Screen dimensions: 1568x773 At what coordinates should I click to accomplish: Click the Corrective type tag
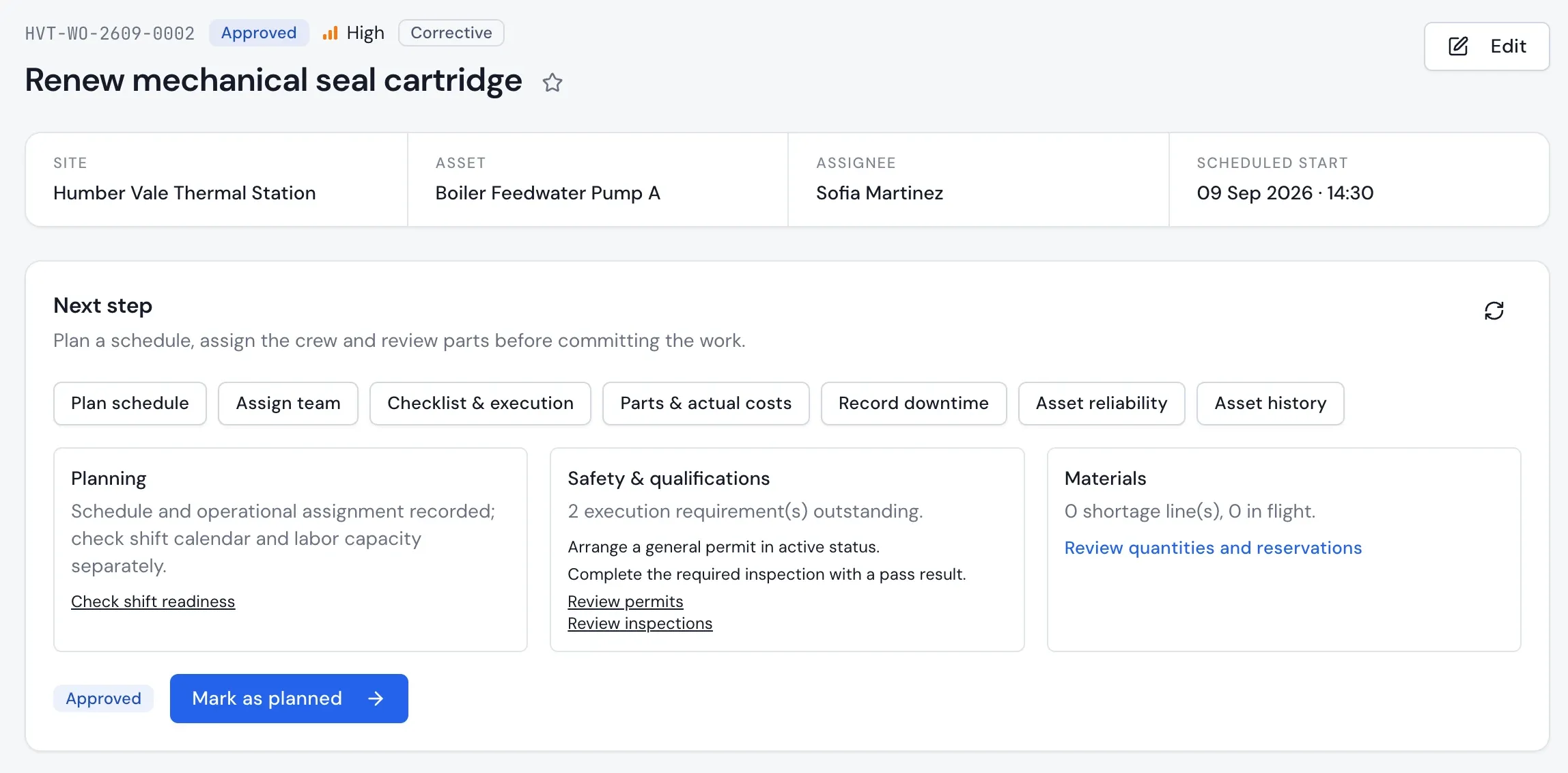(x=451, y=33)
